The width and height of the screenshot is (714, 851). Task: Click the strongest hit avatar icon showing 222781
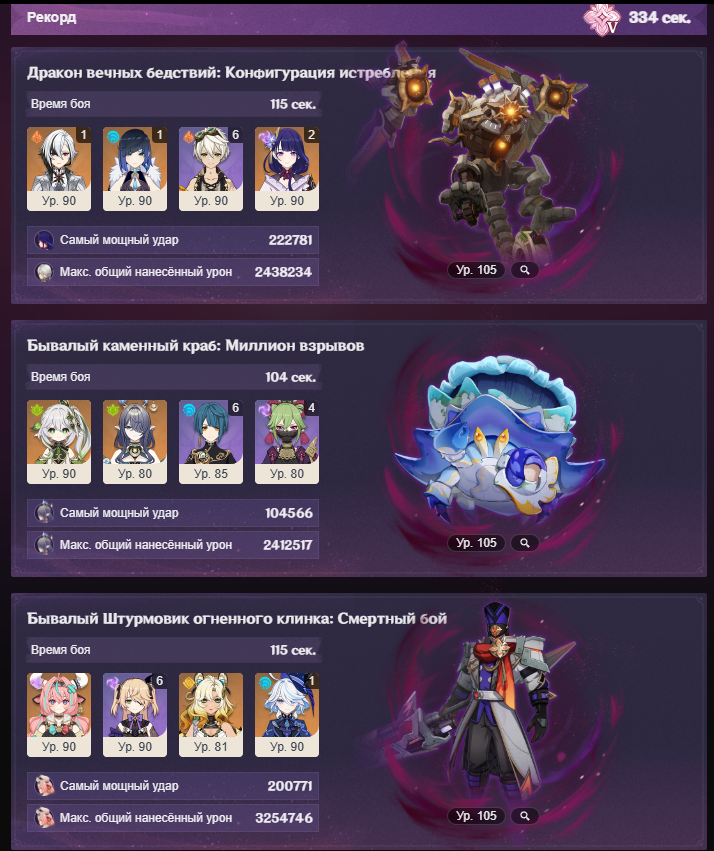point(44,240)
